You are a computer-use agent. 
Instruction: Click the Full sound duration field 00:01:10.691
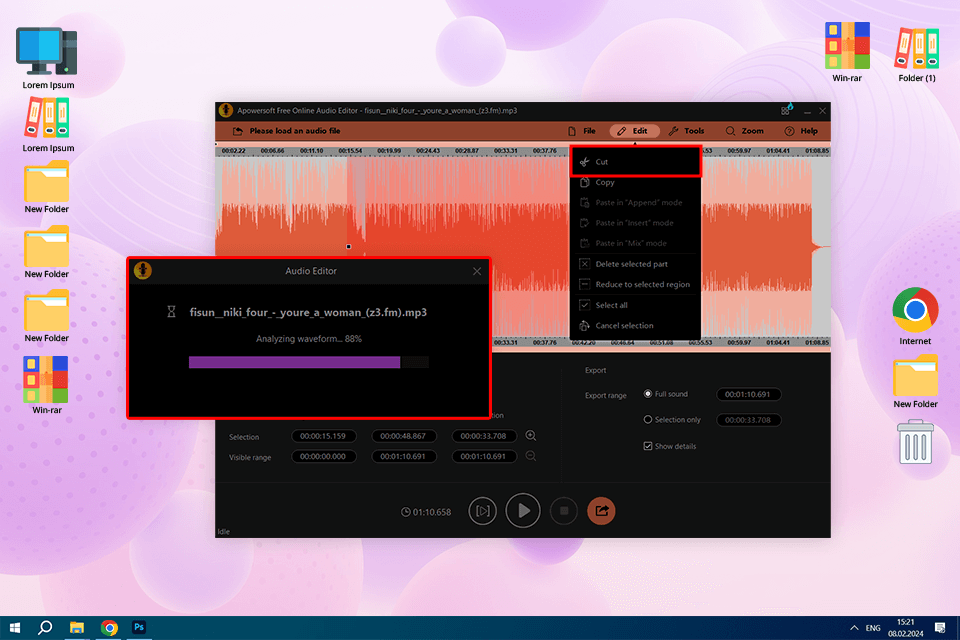point(748,394)
